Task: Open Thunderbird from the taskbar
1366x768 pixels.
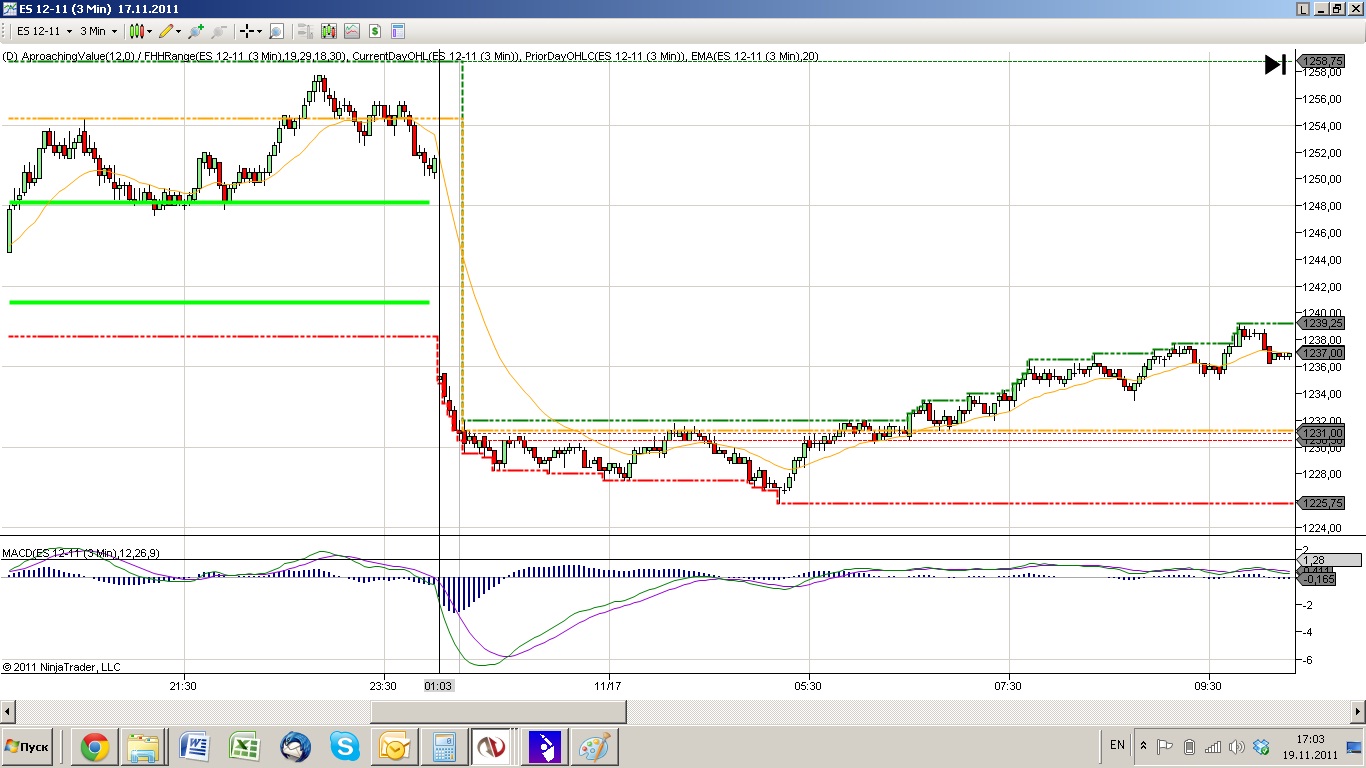Action: (x=295, y=747)
